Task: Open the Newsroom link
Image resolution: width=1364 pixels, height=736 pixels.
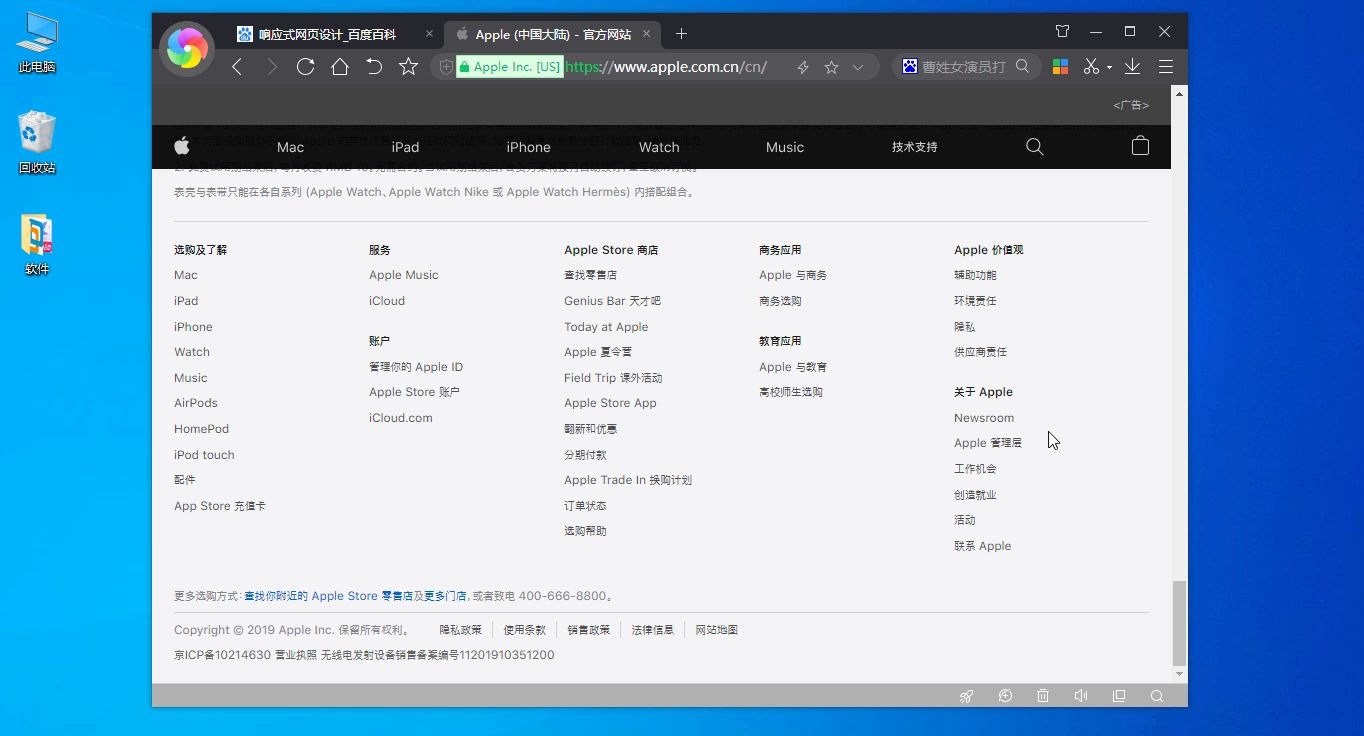Action: 984,418
